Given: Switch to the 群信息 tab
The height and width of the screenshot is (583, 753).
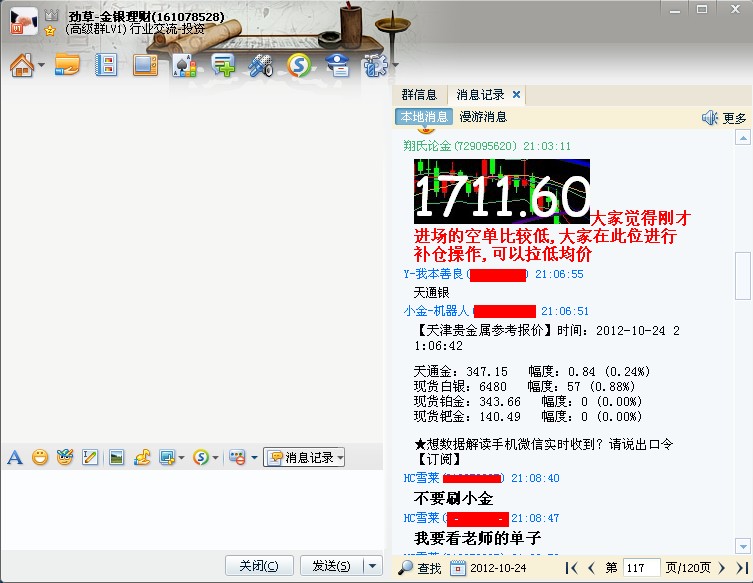Looking at the screenshot, I should click(x=419, y=95).
